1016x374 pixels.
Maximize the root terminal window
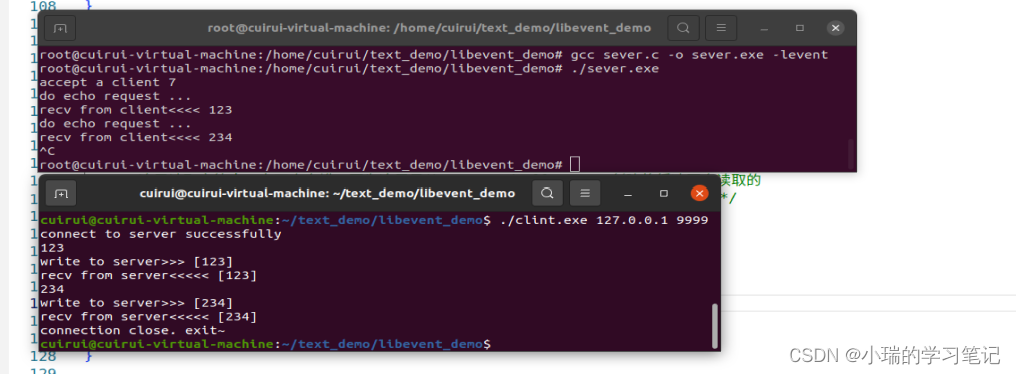pyautogui.click(x=800, y=29)
